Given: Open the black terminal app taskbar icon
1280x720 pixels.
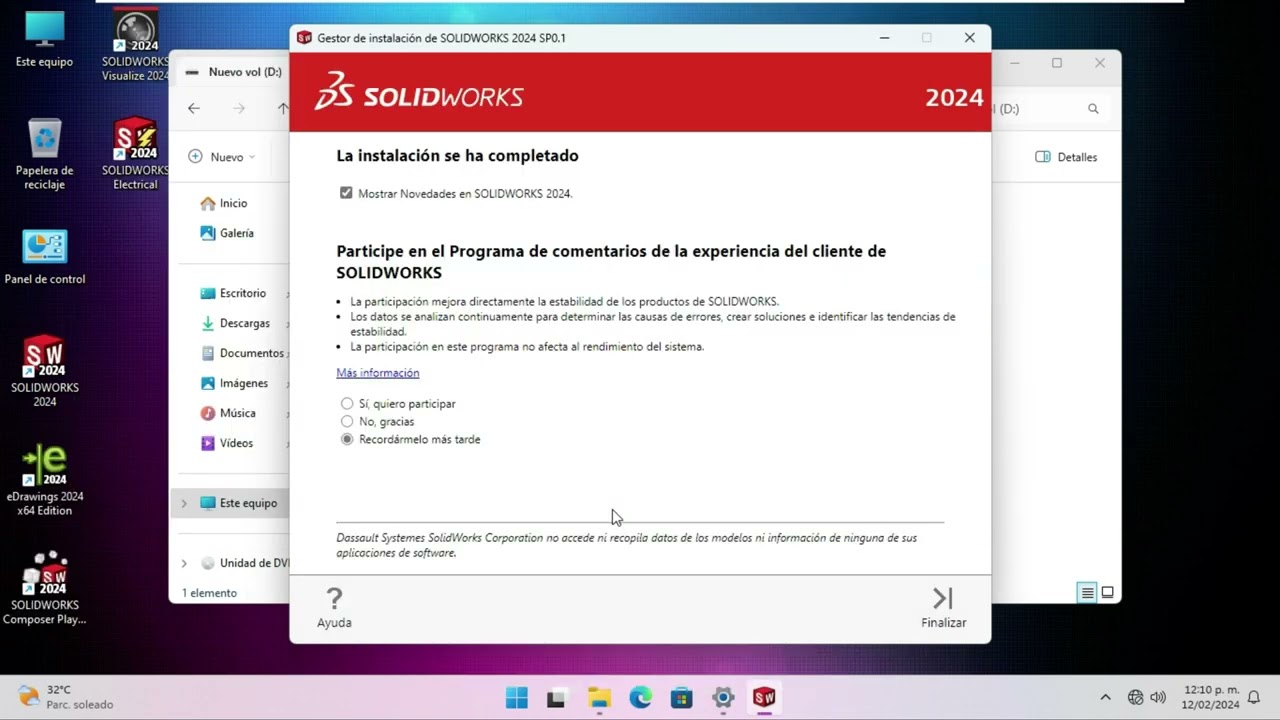Looking at the screenshot, I should (556, 698).
